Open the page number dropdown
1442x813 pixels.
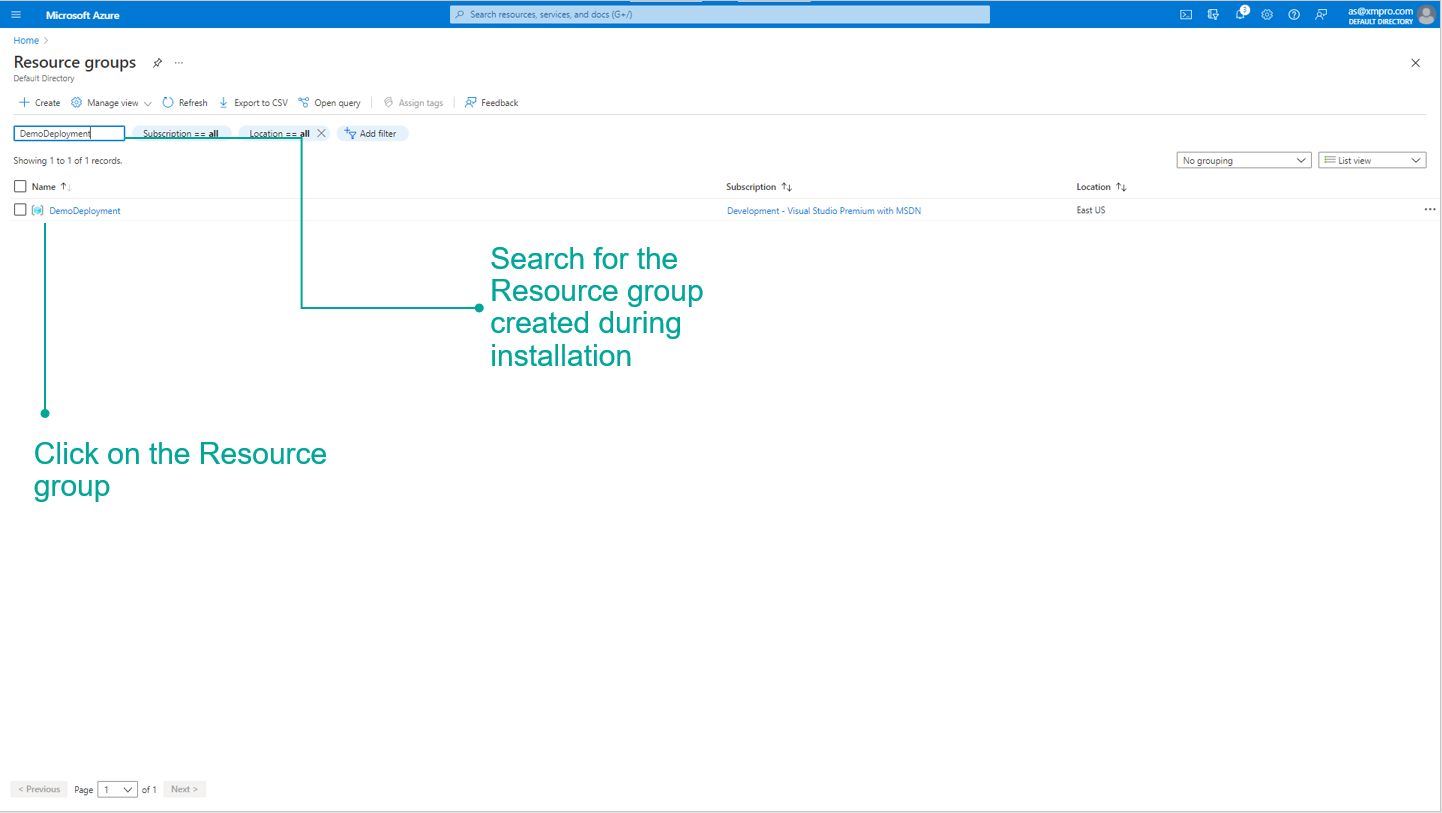[118, 790]
